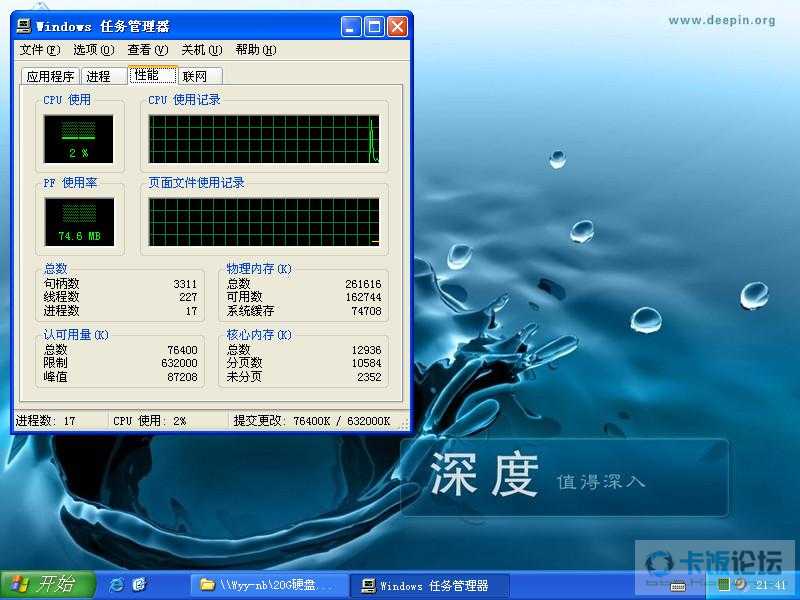Maximize the Task Manager window
Image resolution: width=800 pixels, height=600 pixels.
374,27
